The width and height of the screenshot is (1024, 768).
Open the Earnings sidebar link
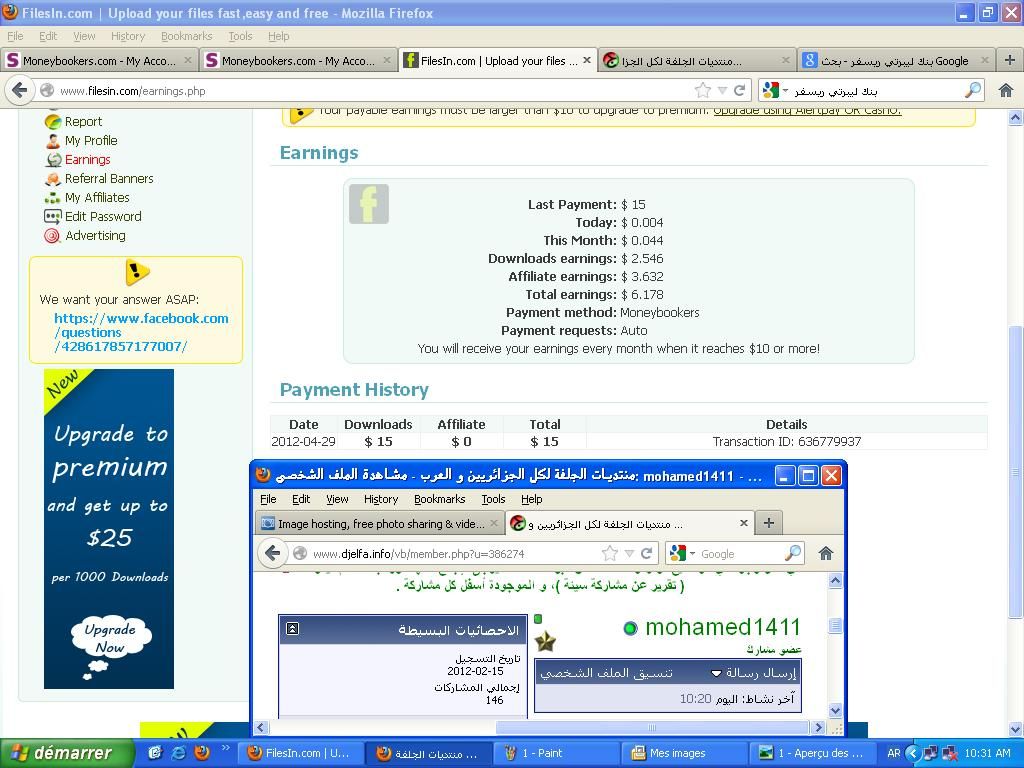[88, 159]
